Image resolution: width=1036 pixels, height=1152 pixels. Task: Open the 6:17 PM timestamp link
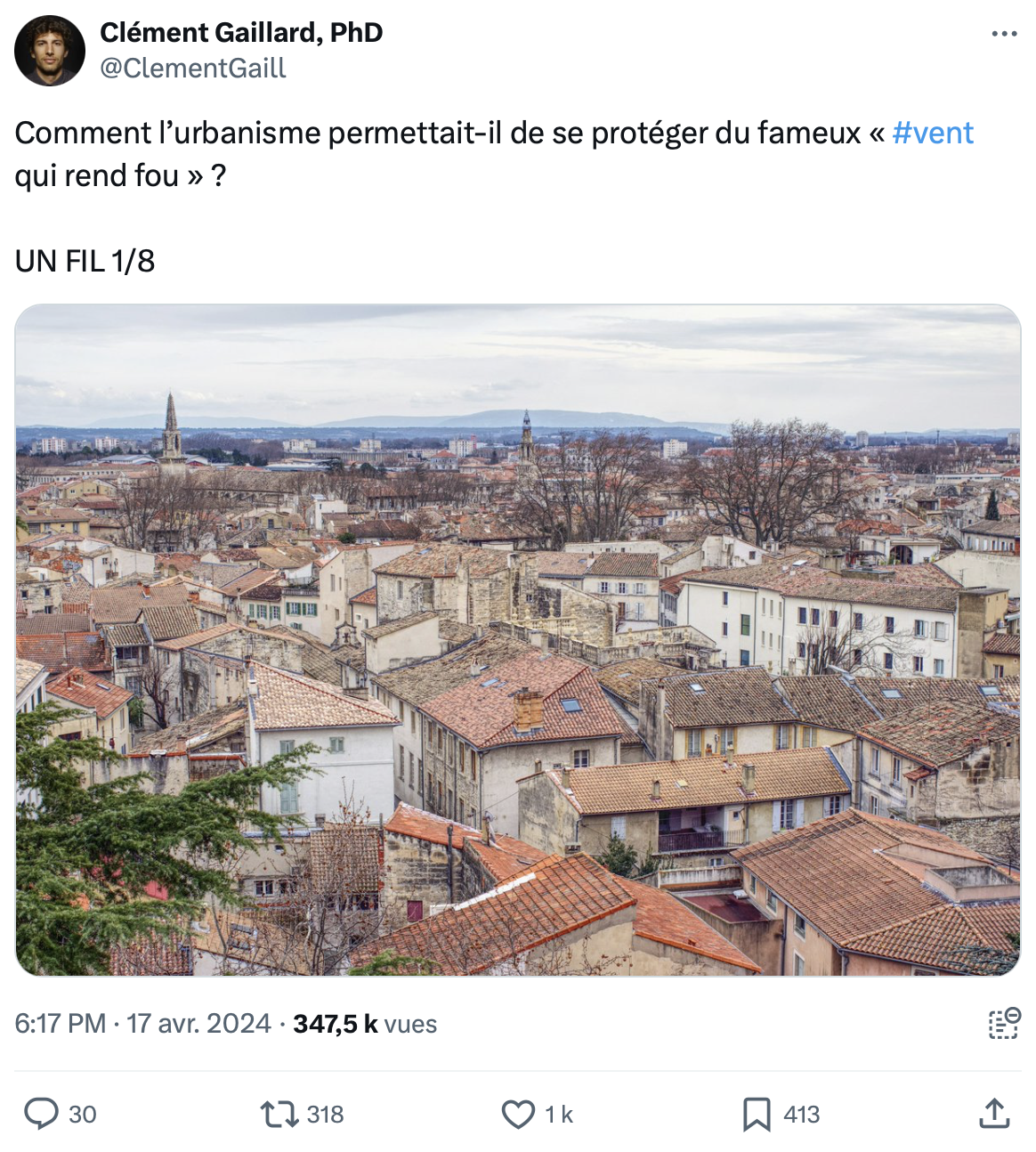[61, 1024]
